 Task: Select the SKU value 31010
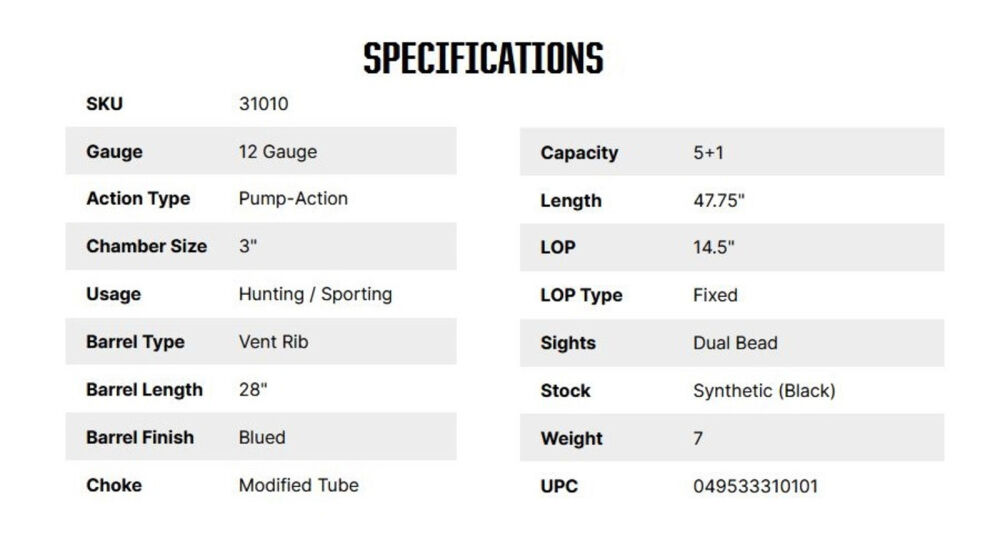point(263,103)
